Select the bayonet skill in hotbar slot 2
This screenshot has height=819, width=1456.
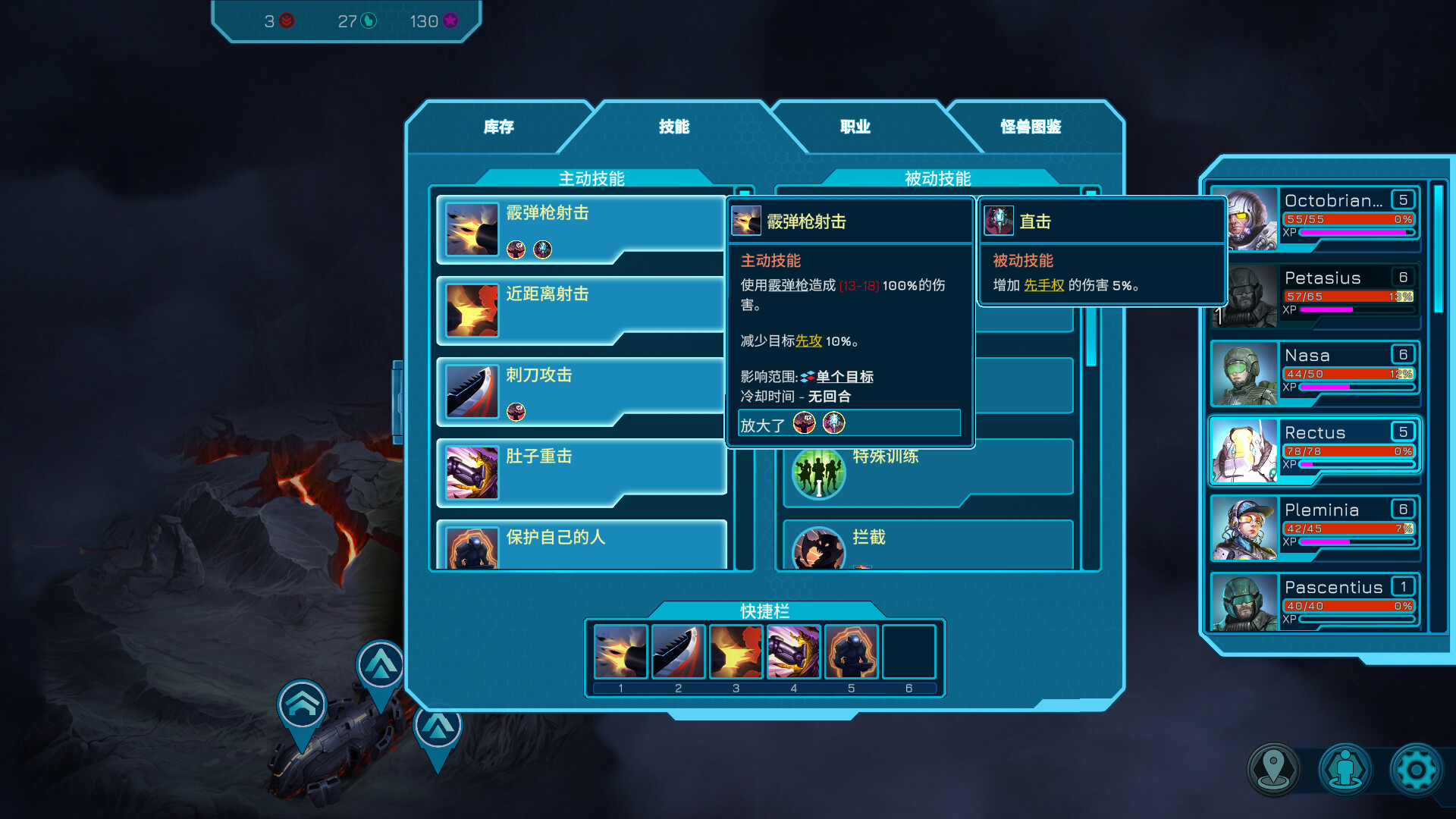coord(678,651)
